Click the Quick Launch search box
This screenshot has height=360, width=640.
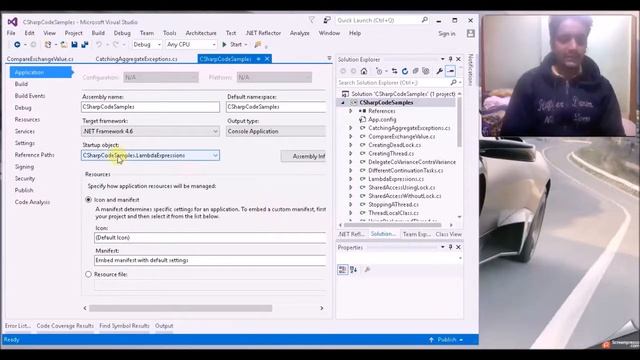point(382,20)
